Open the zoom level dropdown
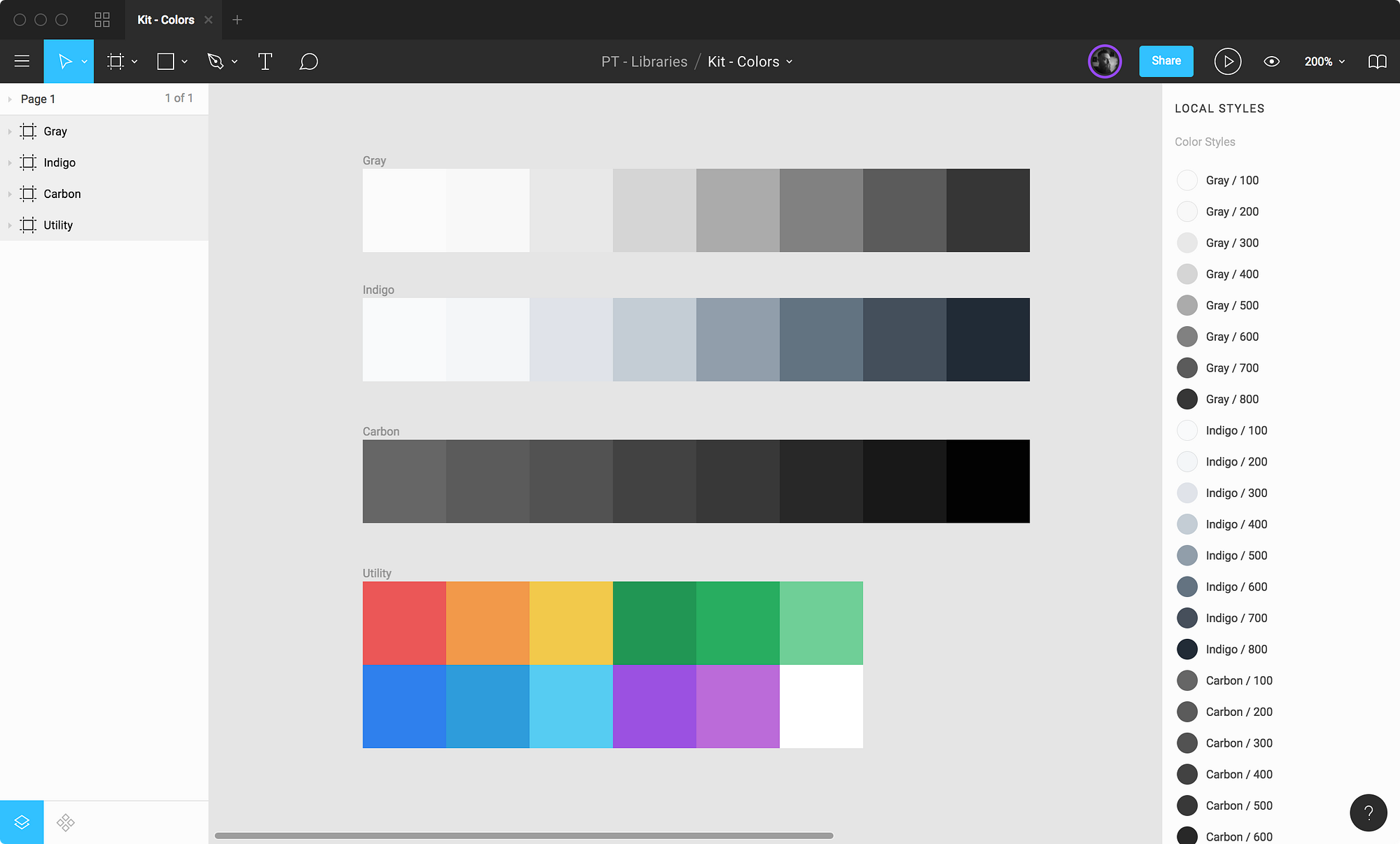This screenshot has width=1400, height=844. (x=1324, y=62)
